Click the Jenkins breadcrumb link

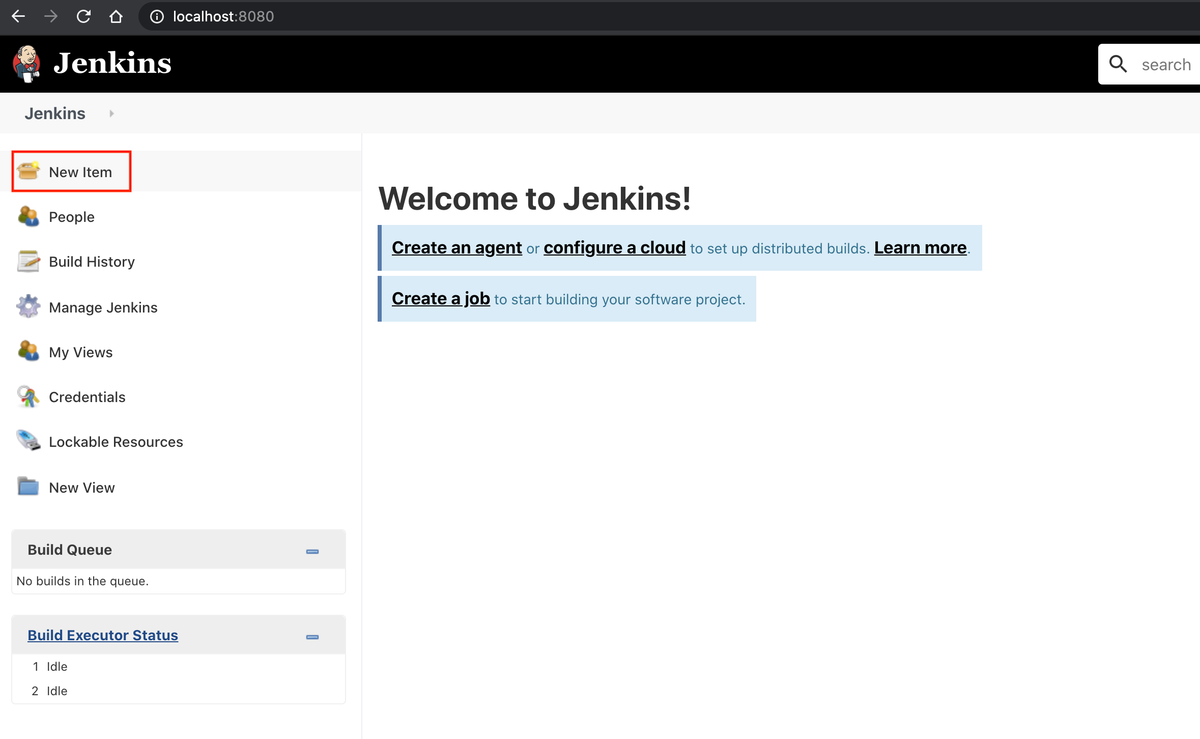click(55, 114)
